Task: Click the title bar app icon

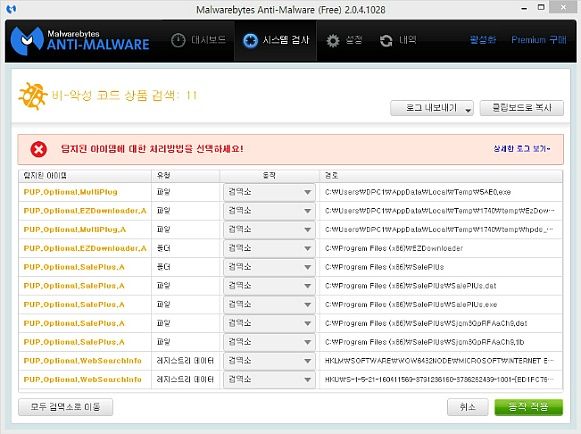Action: pyautogui.click(x=11, y=9)
